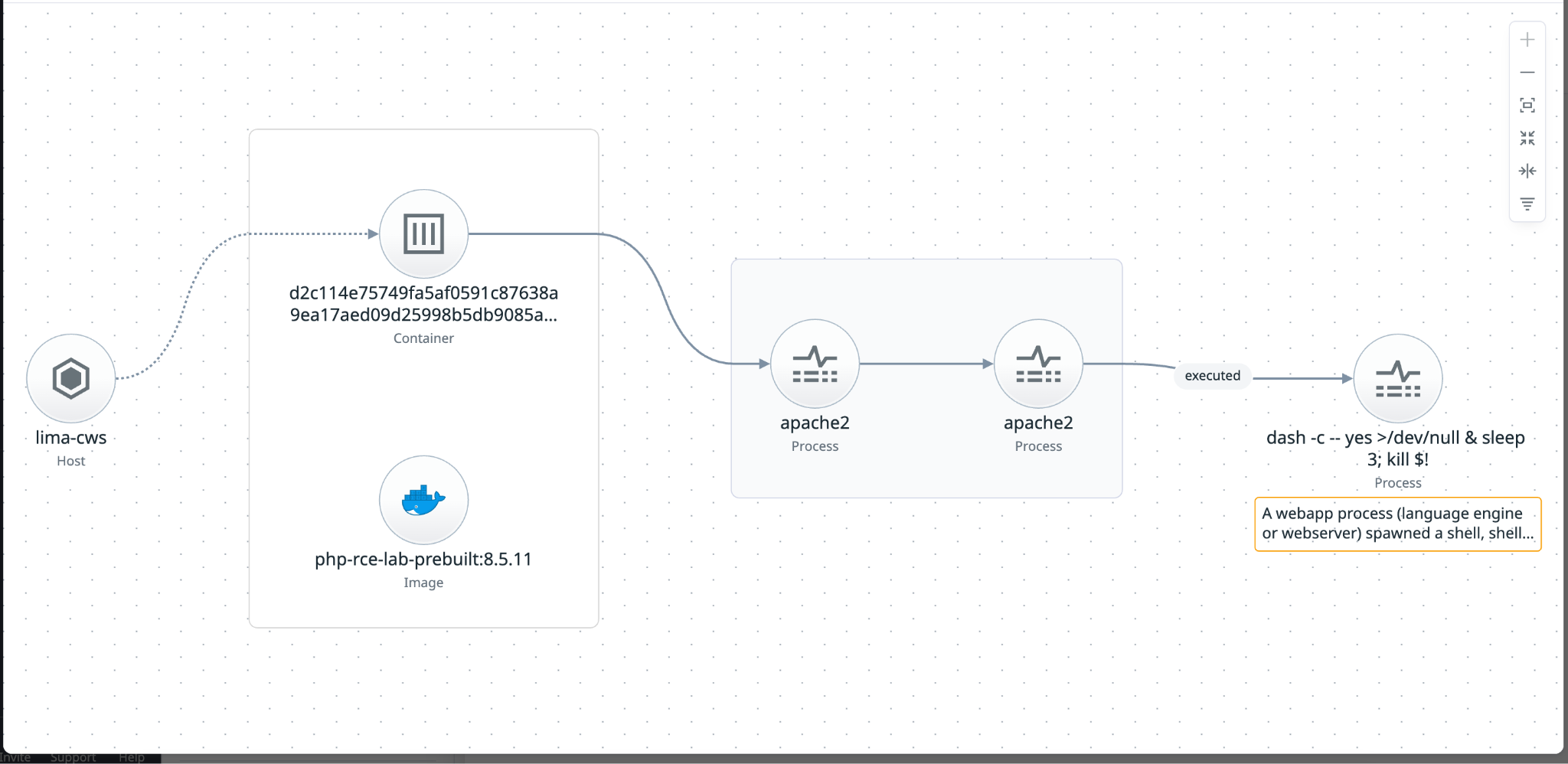This screenshot has width=1568, height=764.
Task: Zoom out using the minus icon
Action: click(x=1527, y=73)
